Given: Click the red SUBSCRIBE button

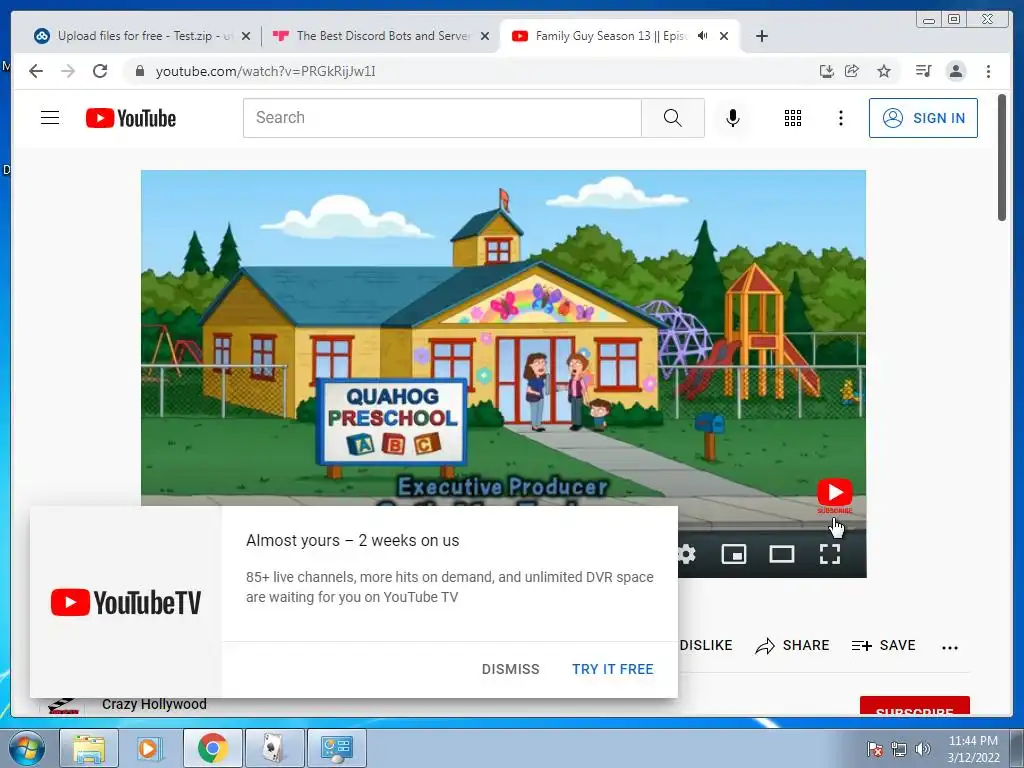Looking at the screenshot, I should tap(914, 707).
